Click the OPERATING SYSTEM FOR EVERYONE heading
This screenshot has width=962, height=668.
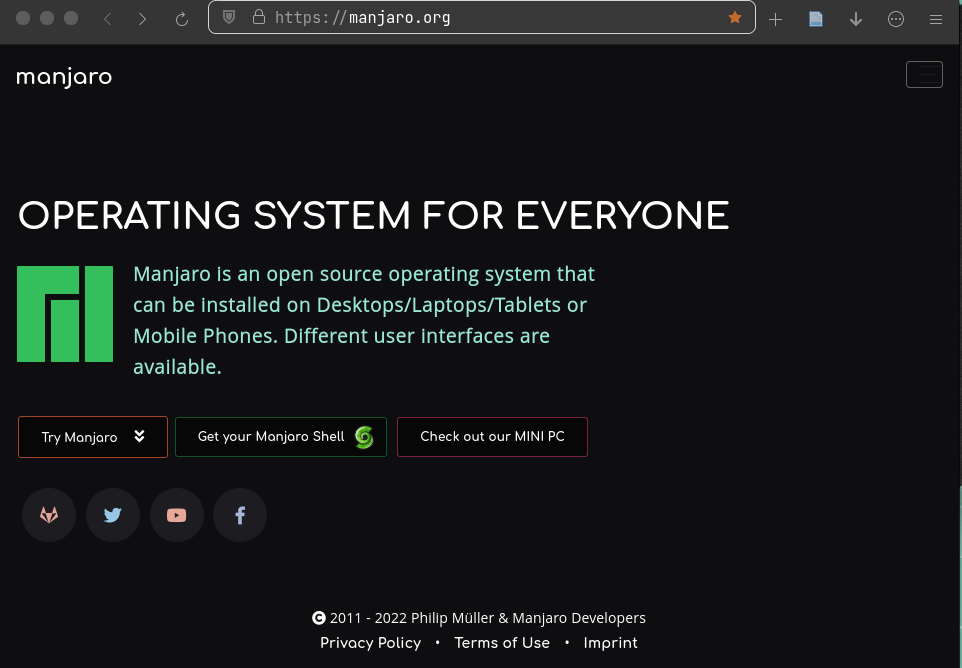tap(374, 216)
